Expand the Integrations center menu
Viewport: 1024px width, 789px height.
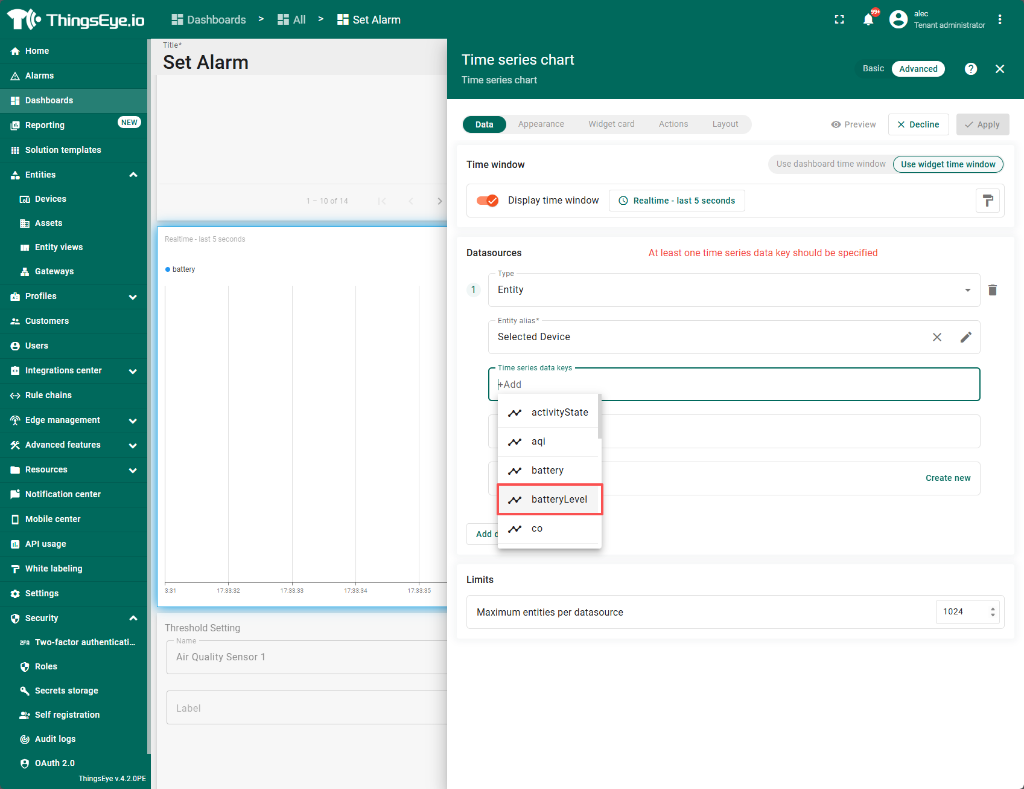[133, 371]
